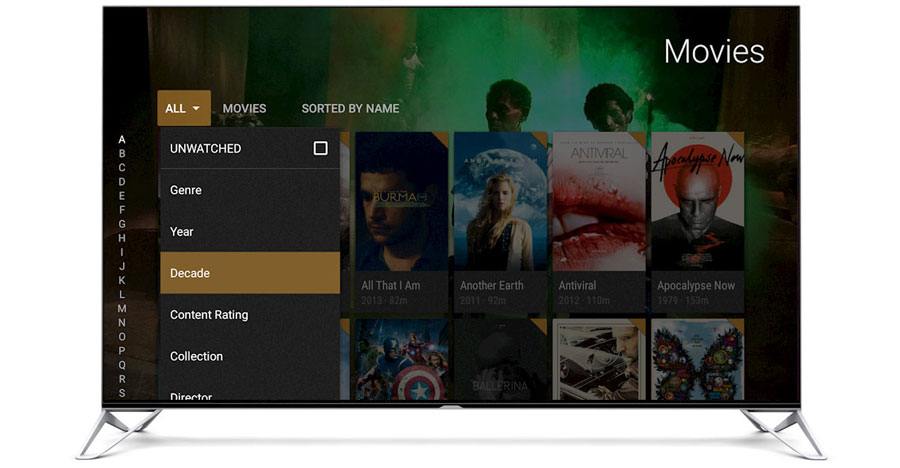Click the 2013 · 82m info
The image size is (900, 468).
click(x=384, y=300)
